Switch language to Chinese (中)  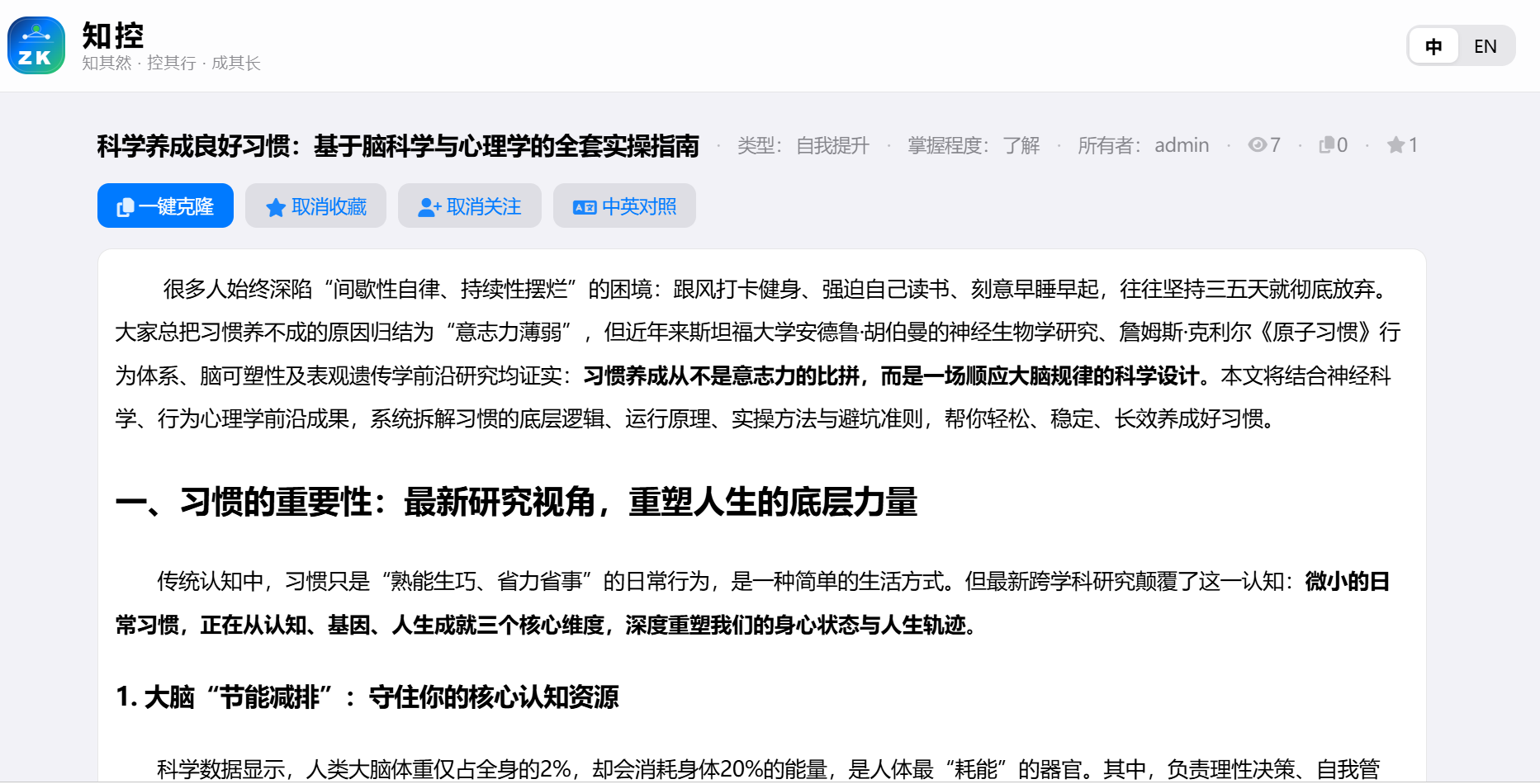coord(1434,46)
